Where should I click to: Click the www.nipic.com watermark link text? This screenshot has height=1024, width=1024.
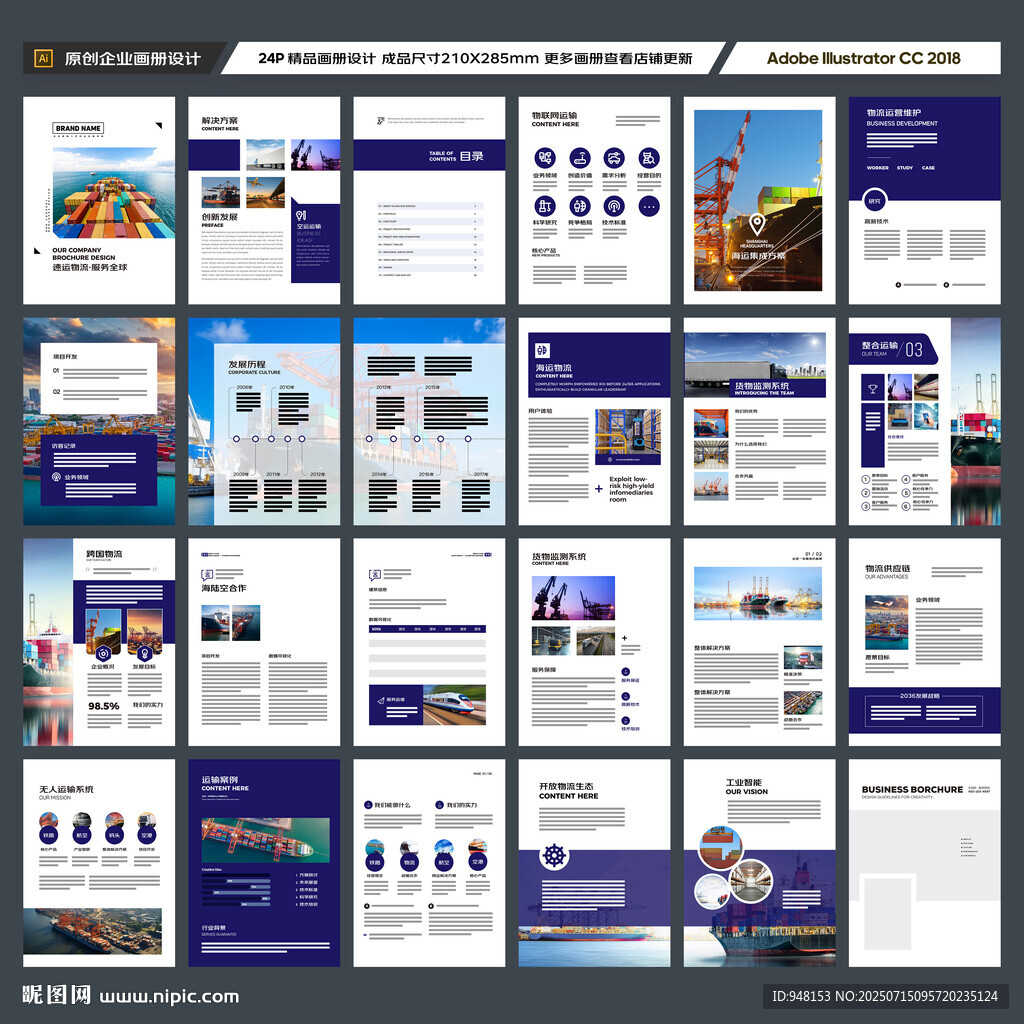point(169,996)
